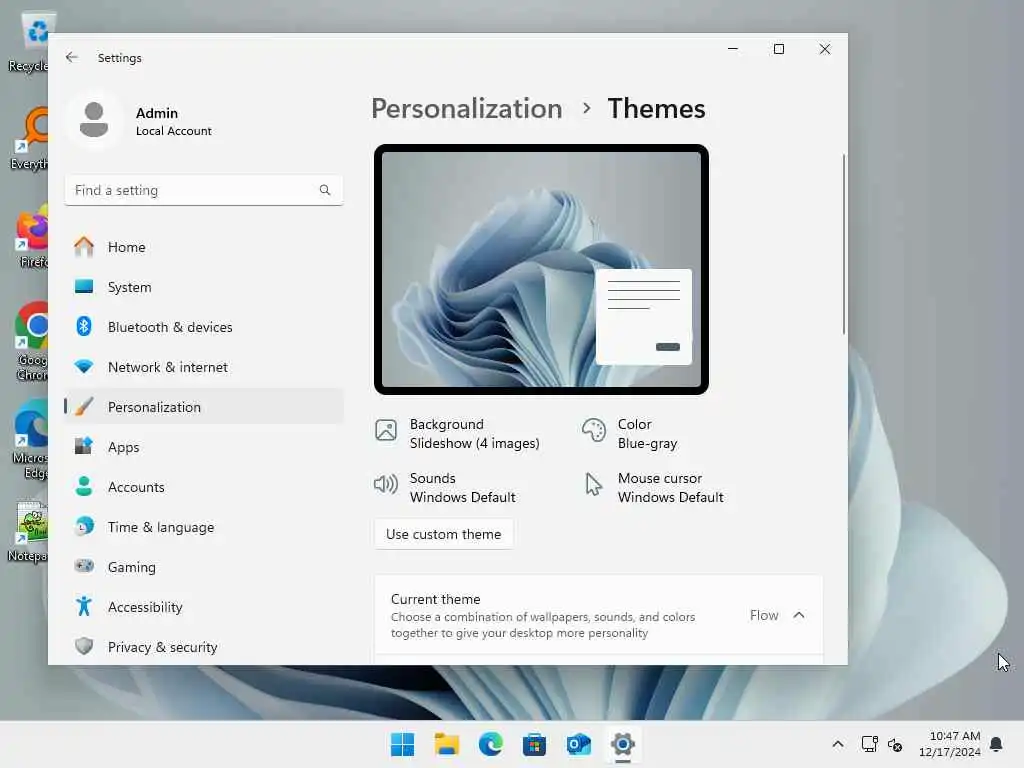Select Personalization in the sidebar
This screenshot has width=1024, height=768.
coord(204,407)
